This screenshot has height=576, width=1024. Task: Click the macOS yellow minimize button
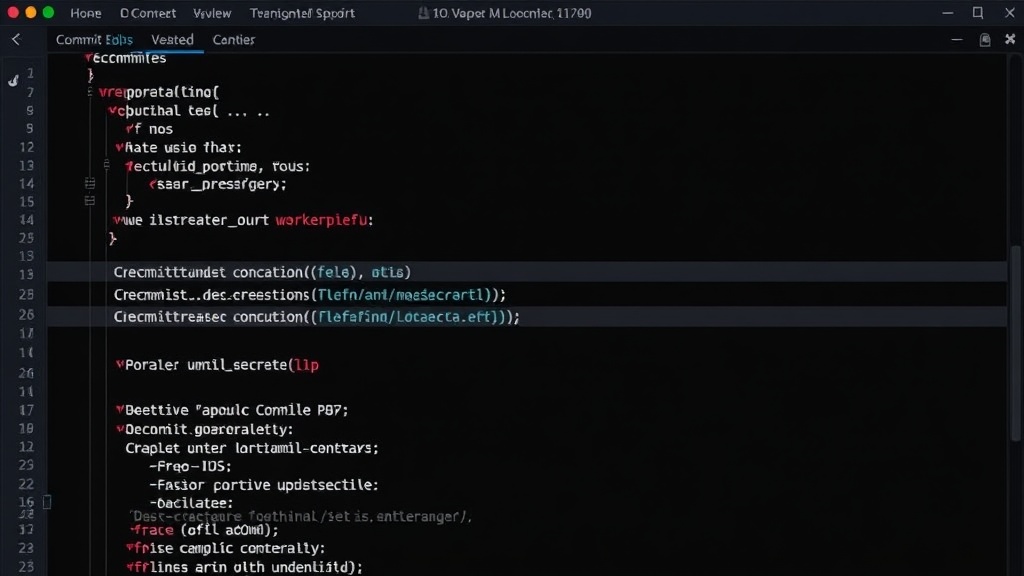pos(31,12)
